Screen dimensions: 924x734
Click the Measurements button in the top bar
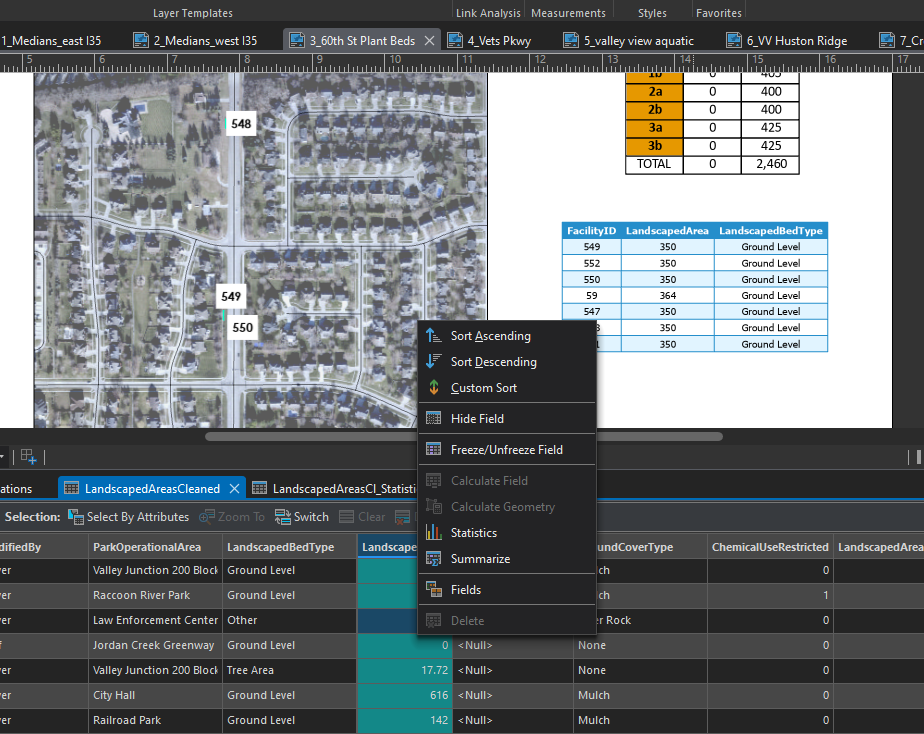[x=568, y=13]
